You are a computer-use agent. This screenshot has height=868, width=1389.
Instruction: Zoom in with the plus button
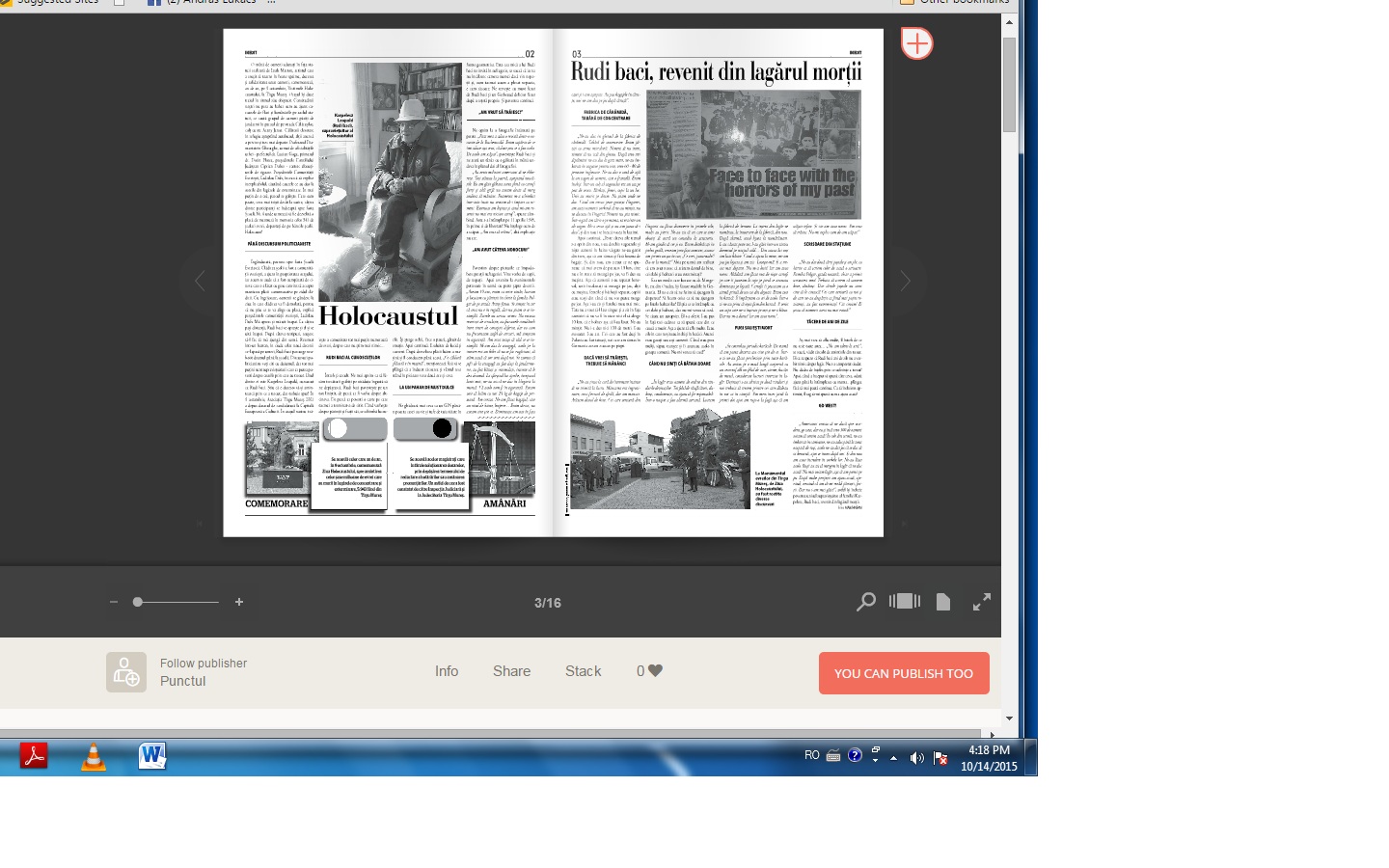tap(239, 602)
